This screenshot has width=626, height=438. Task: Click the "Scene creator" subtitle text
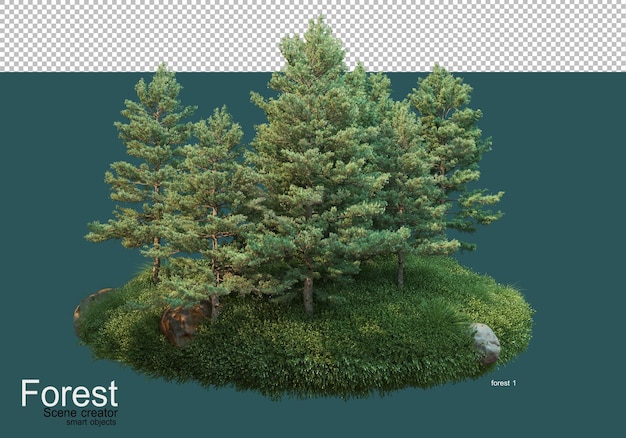(x=81, y=413)
